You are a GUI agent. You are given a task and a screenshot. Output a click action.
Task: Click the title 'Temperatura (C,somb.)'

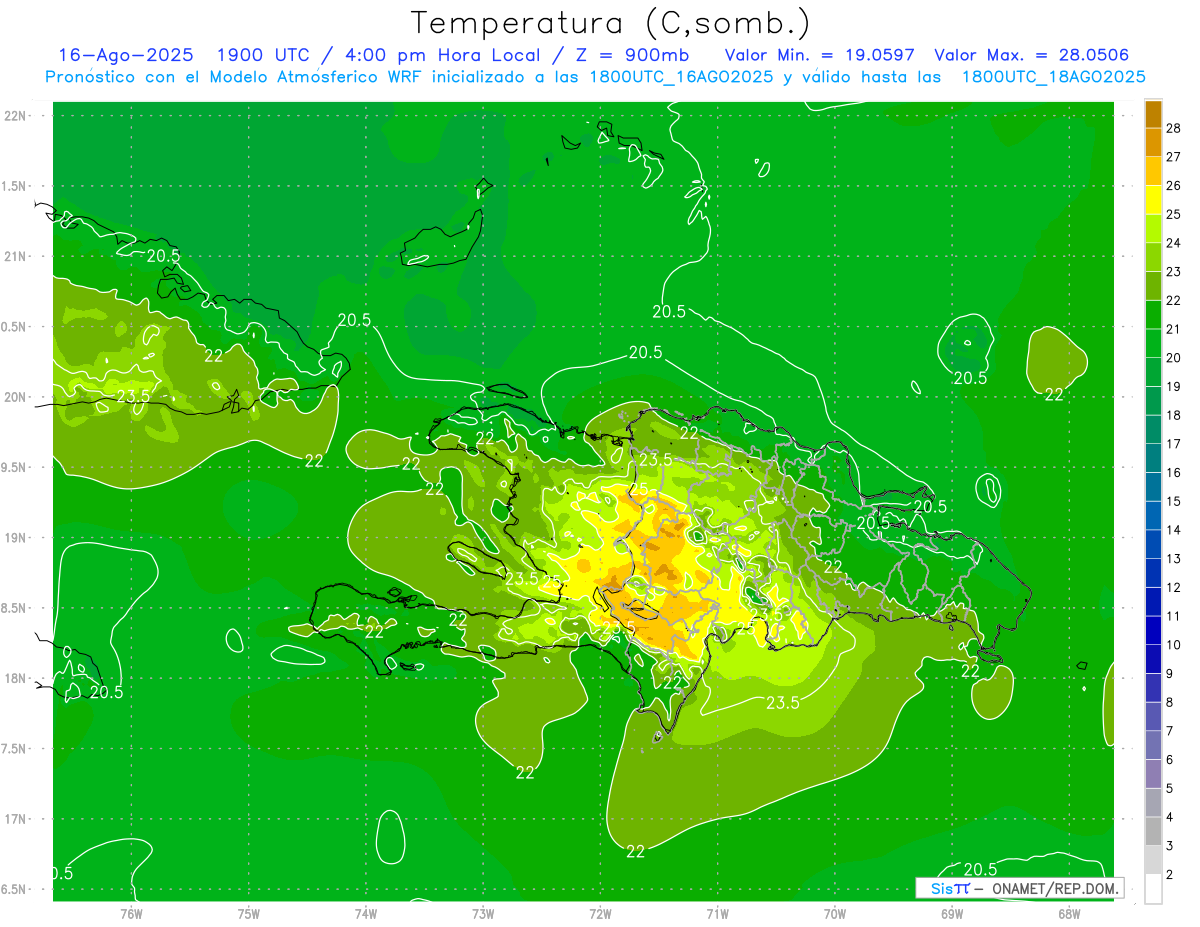pos(610,24)
